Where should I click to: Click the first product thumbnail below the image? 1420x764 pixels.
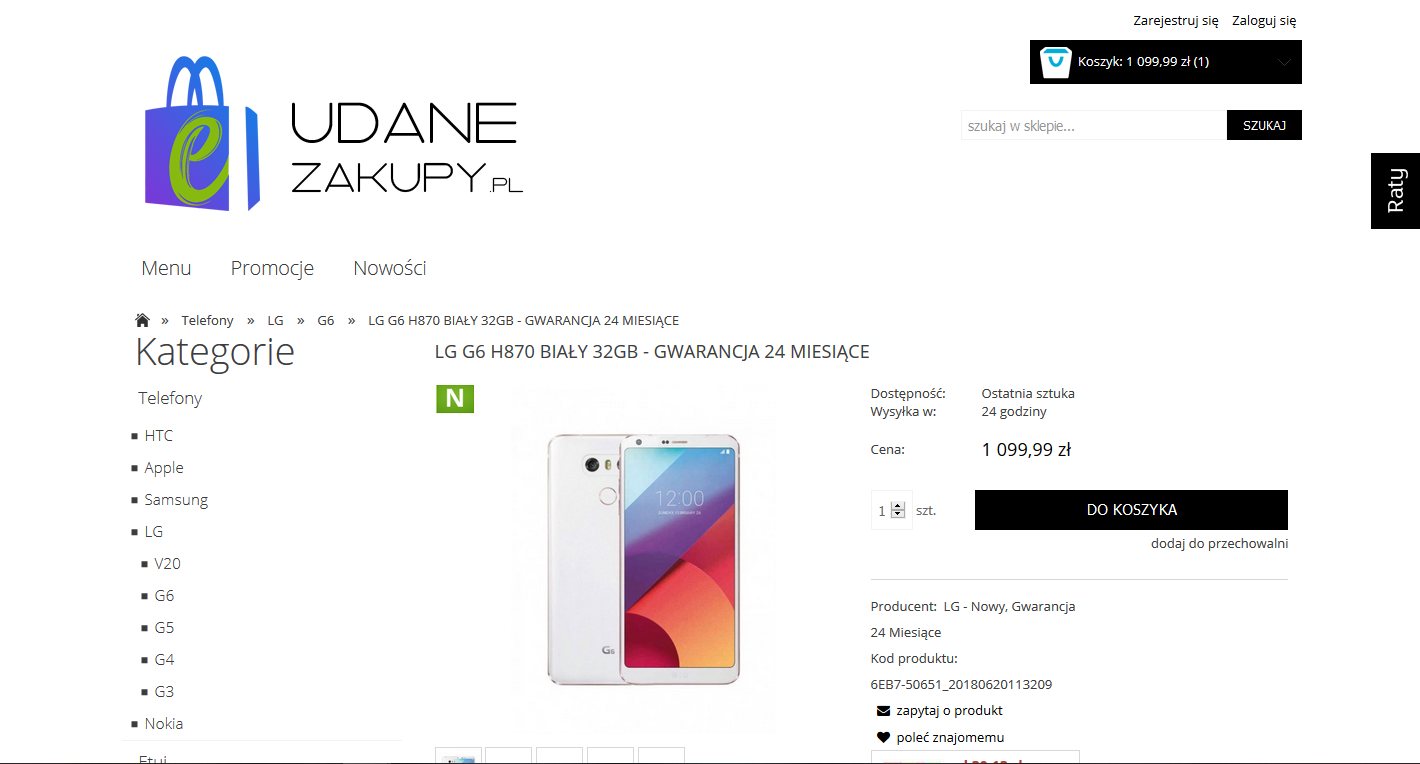[459, 756]
